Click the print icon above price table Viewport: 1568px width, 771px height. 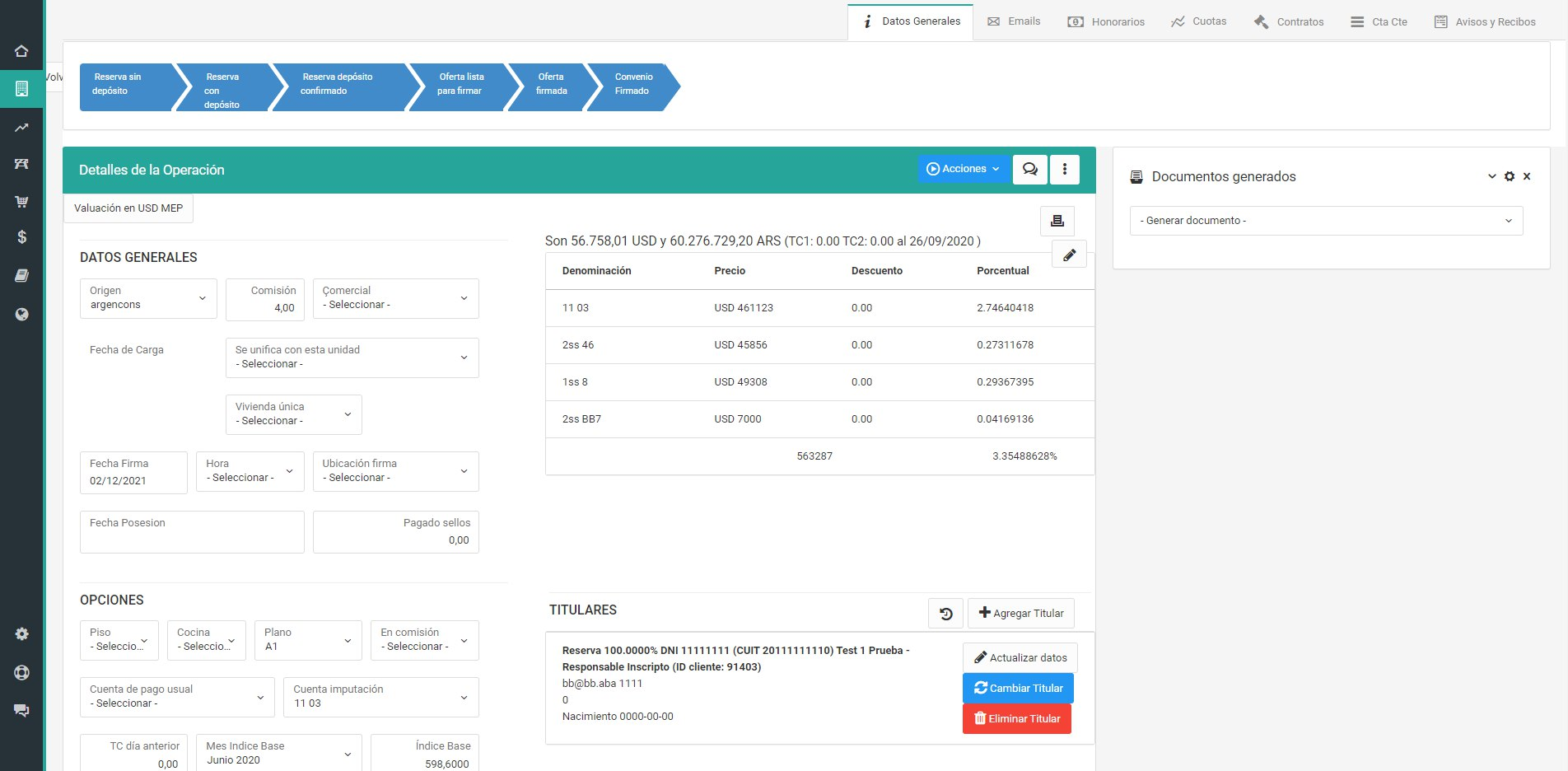point(1057,221)
